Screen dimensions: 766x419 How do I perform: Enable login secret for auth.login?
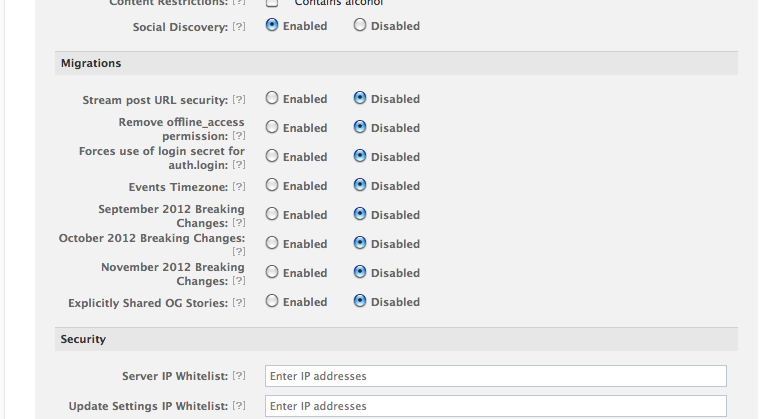272,156
